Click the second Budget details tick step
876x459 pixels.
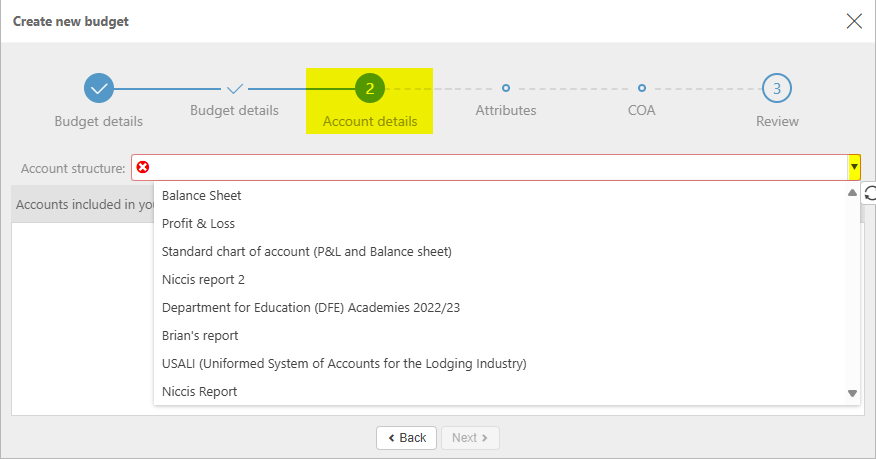pos(235,89)
